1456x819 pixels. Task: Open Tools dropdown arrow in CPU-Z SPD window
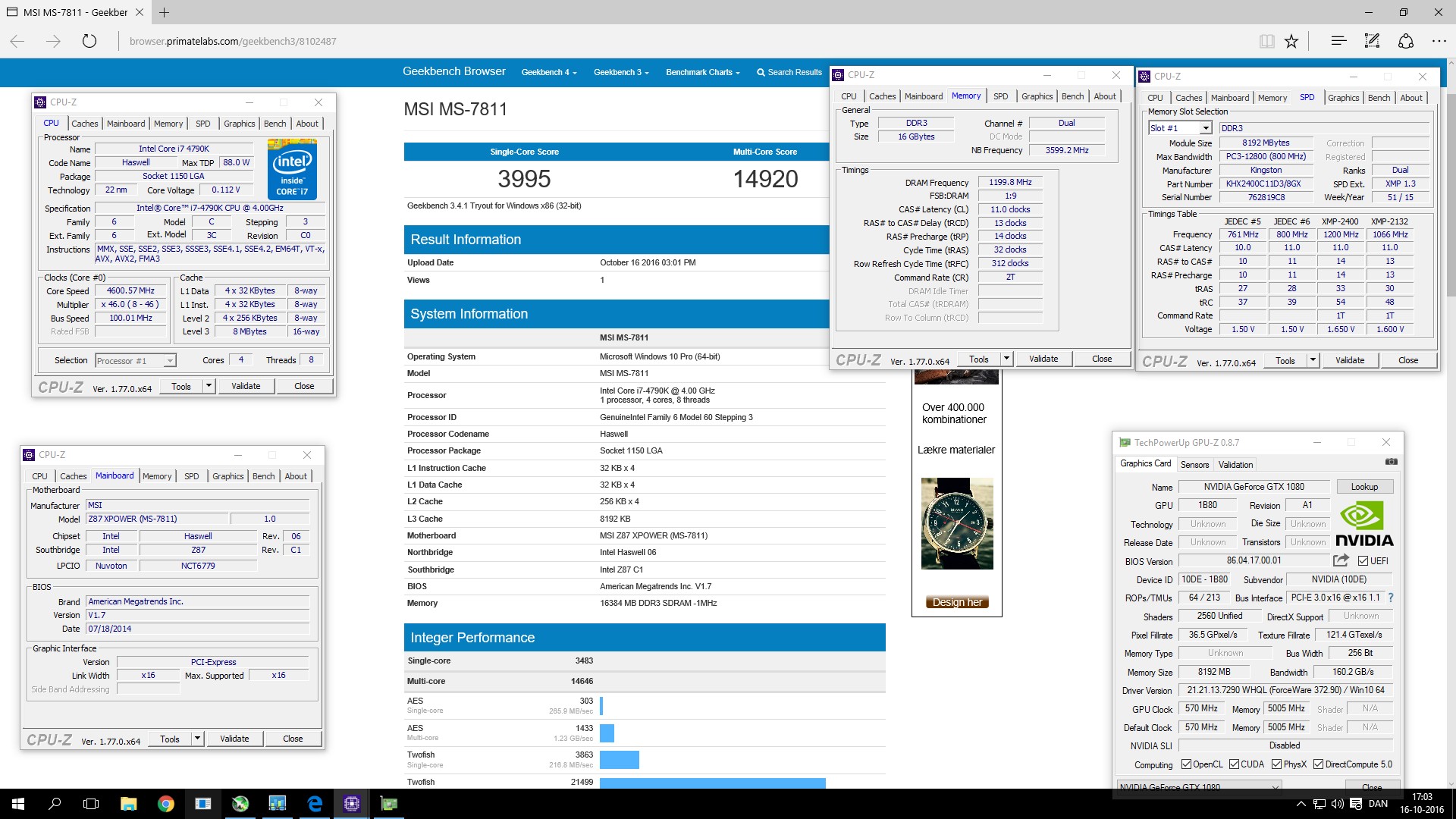point(1313,360)
